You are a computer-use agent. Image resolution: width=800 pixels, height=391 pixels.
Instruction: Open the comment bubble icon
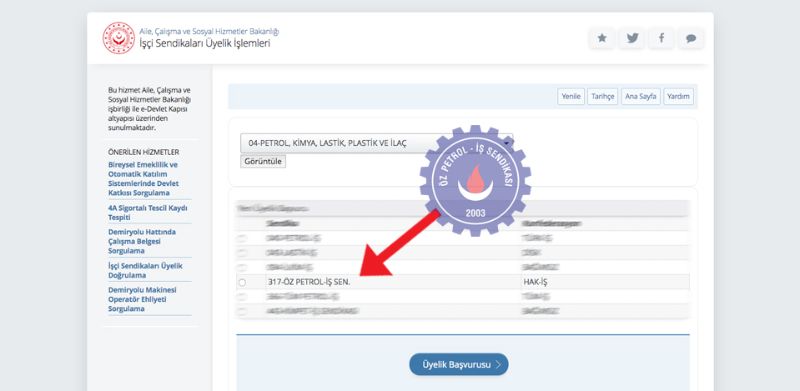click(691, 38)
